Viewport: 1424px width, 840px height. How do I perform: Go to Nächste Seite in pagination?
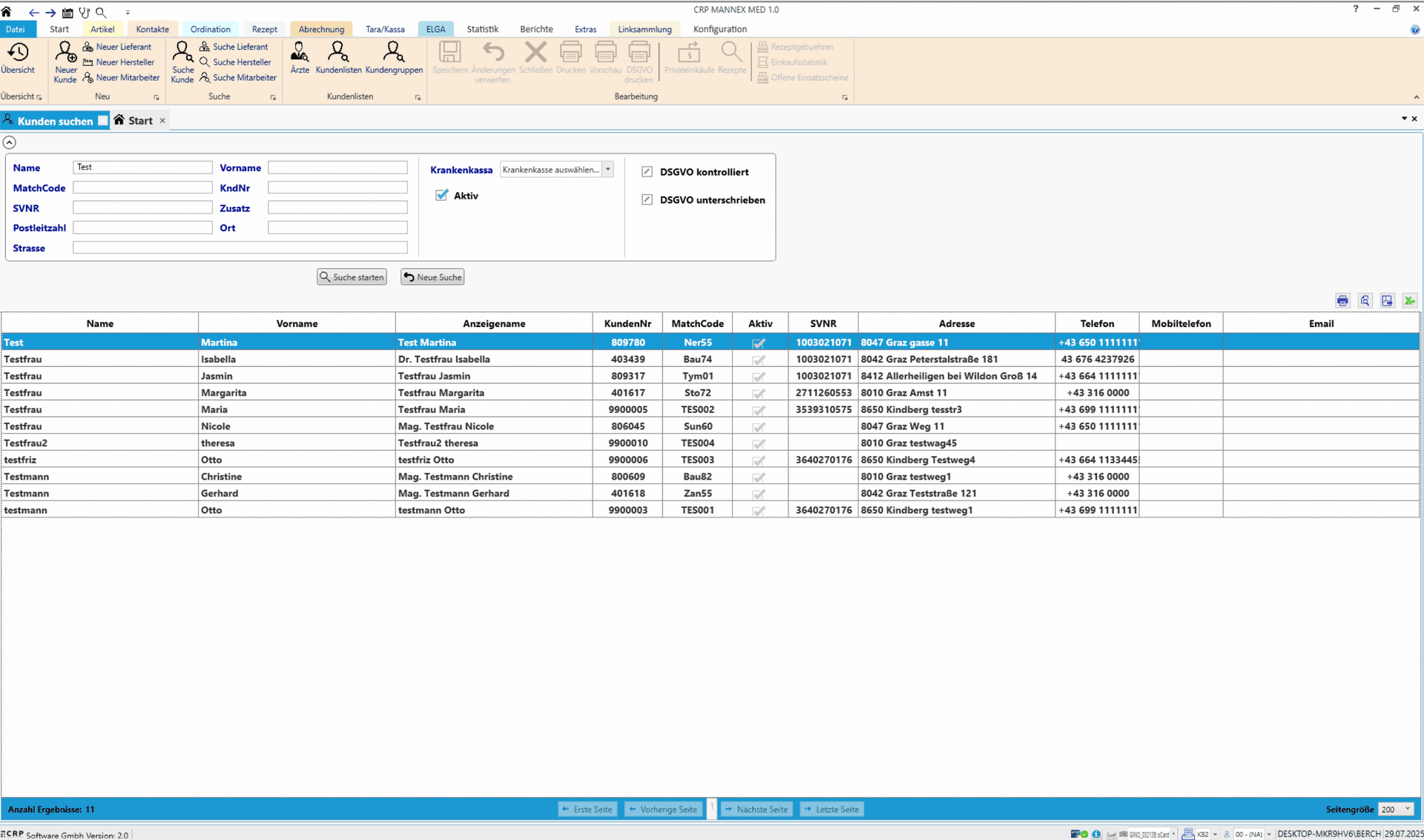coord(756,809)
